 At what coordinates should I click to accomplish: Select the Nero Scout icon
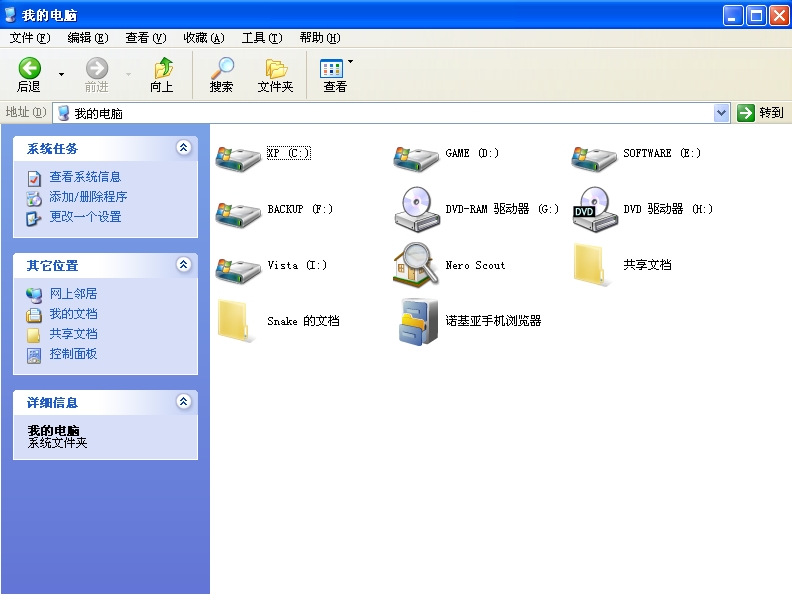pos(416,265)
